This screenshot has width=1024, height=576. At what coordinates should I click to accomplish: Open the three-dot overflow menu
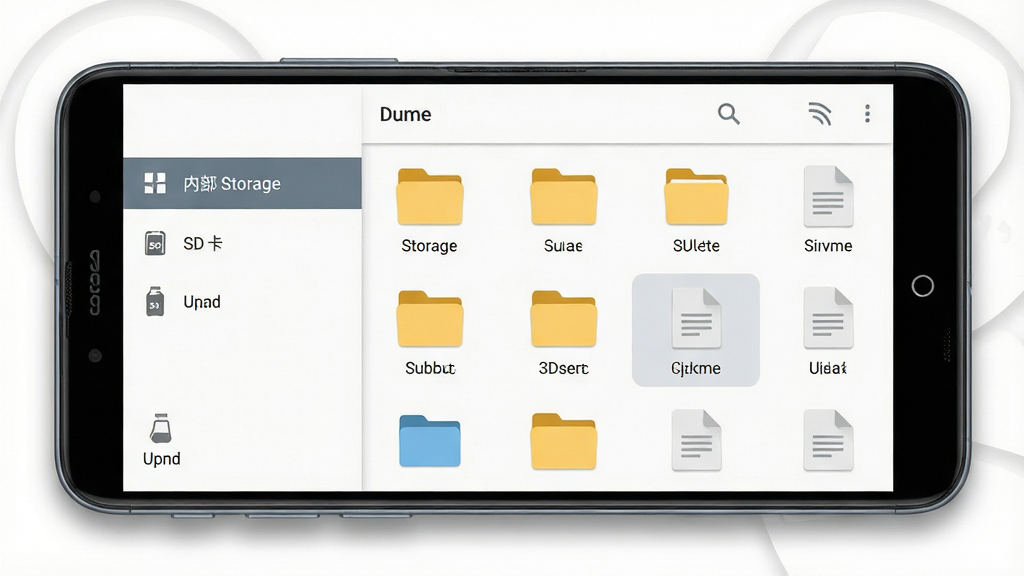coord(867,114)
